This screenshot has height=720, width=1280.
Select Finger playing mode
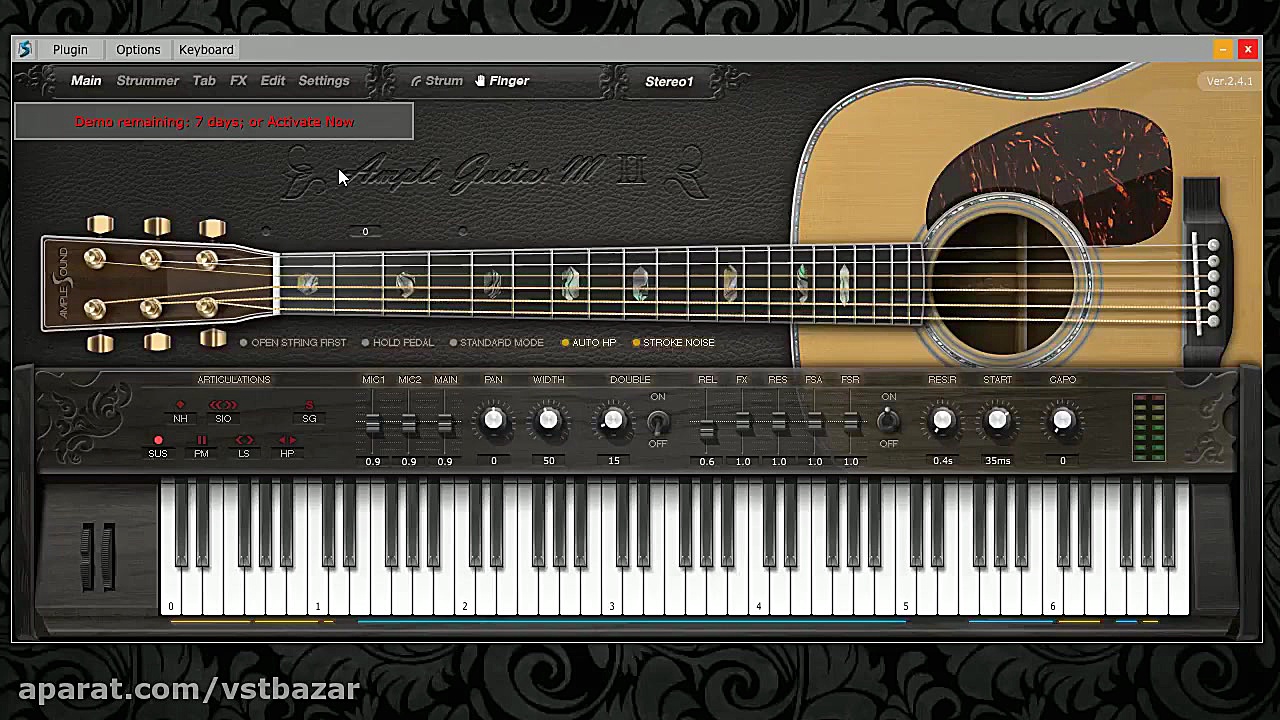click(502, 81)
